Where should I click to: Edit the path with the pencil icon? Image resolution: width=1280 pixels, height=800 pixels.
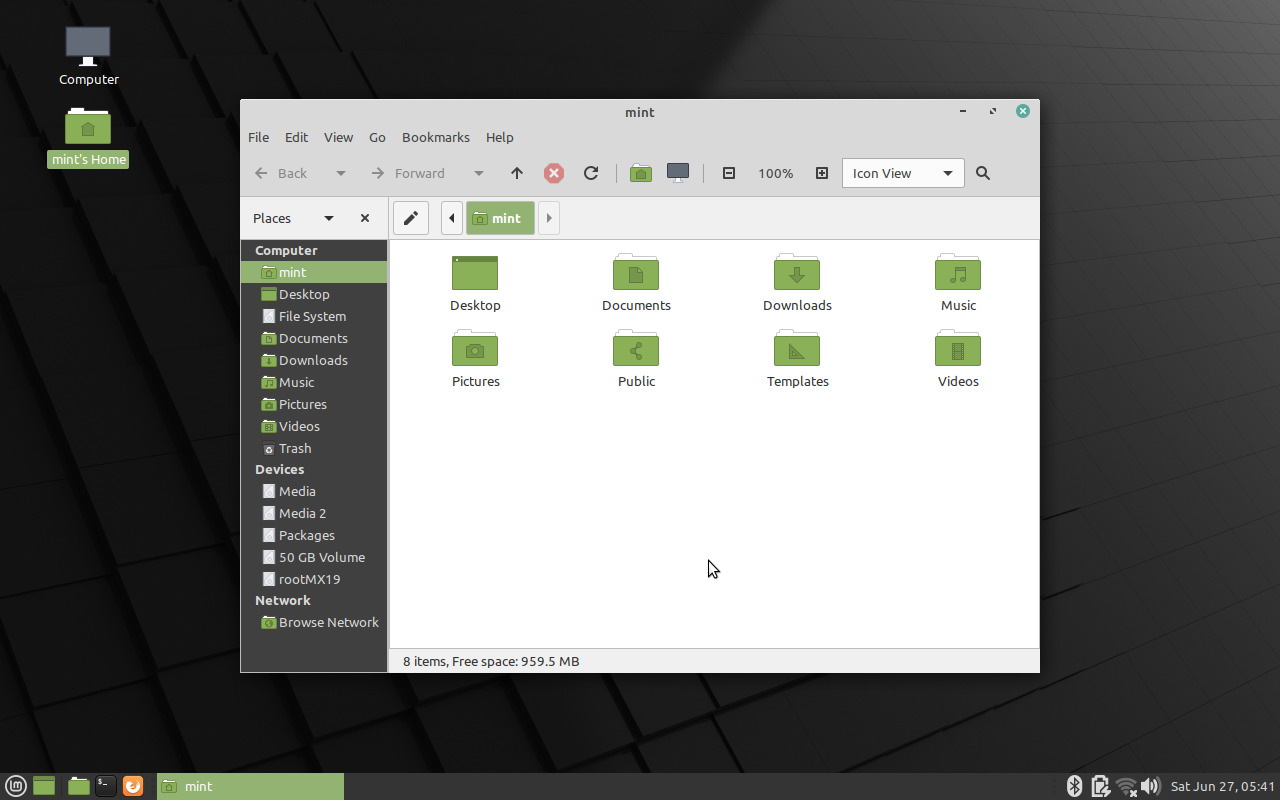[x=410, y=217]
